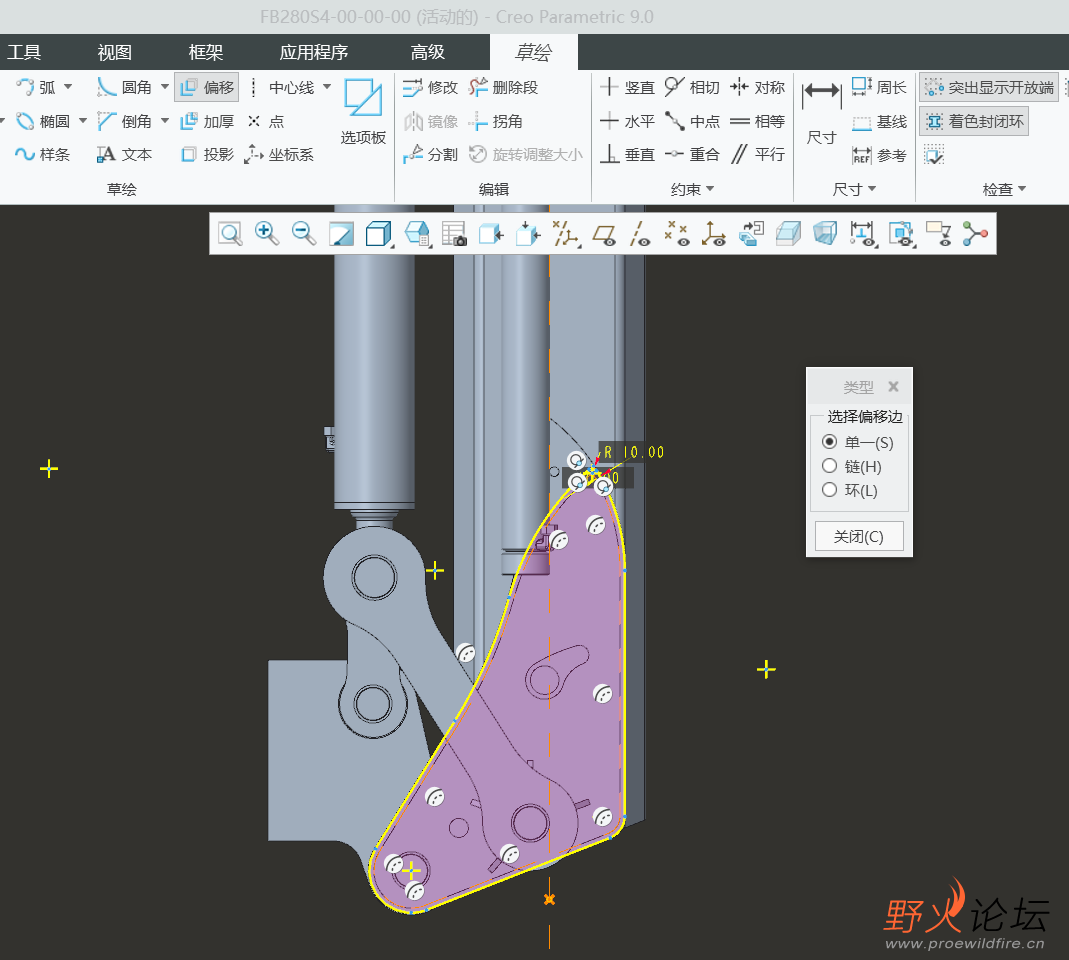Click the R 10.00 radius dimension

(633, 452)
